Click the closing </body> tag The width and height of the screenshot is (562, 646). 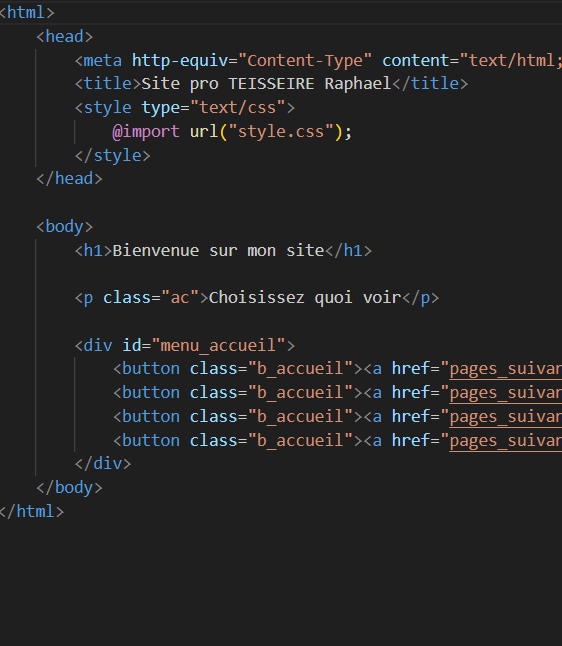[69, 487]
